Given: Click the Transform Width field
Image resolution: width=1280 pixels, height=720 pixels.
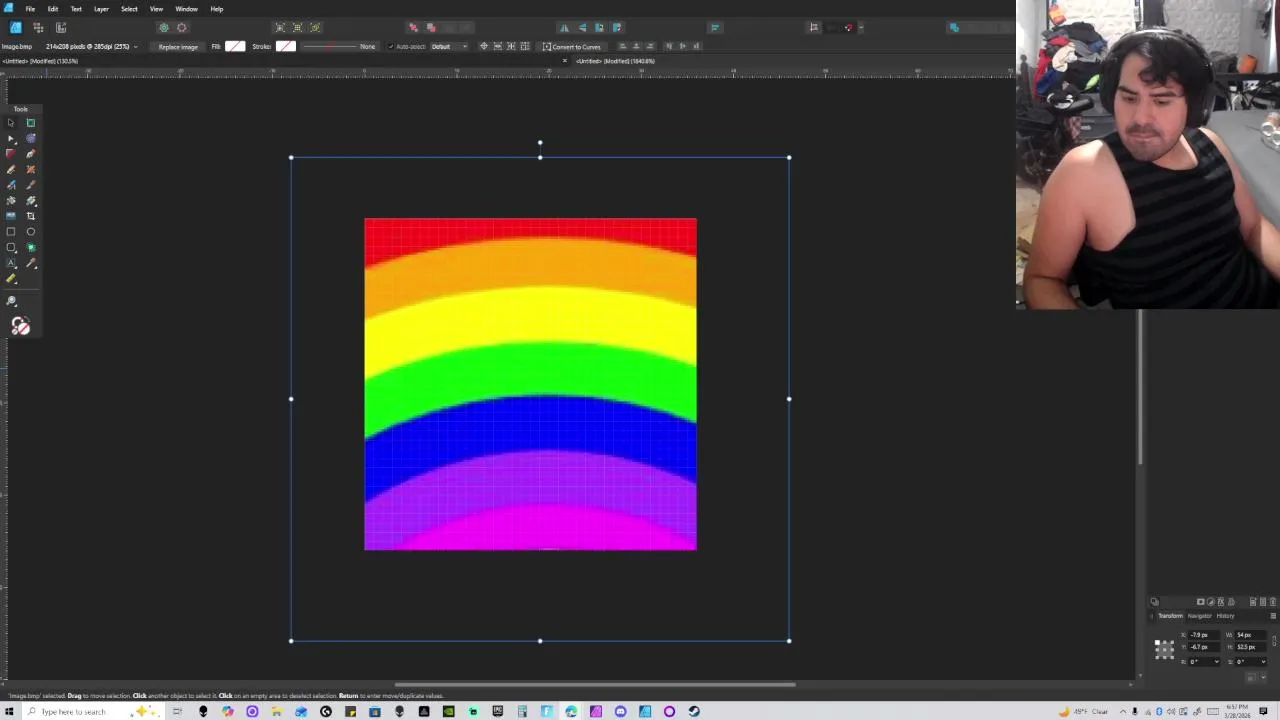Looking at the screenshot, I should [1250, 635].
